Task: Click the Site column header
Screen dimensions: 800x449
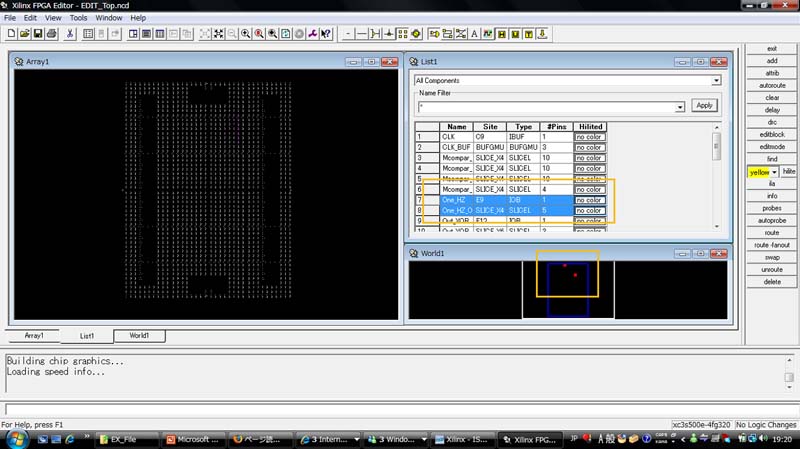Action: [x=490, y=127]
